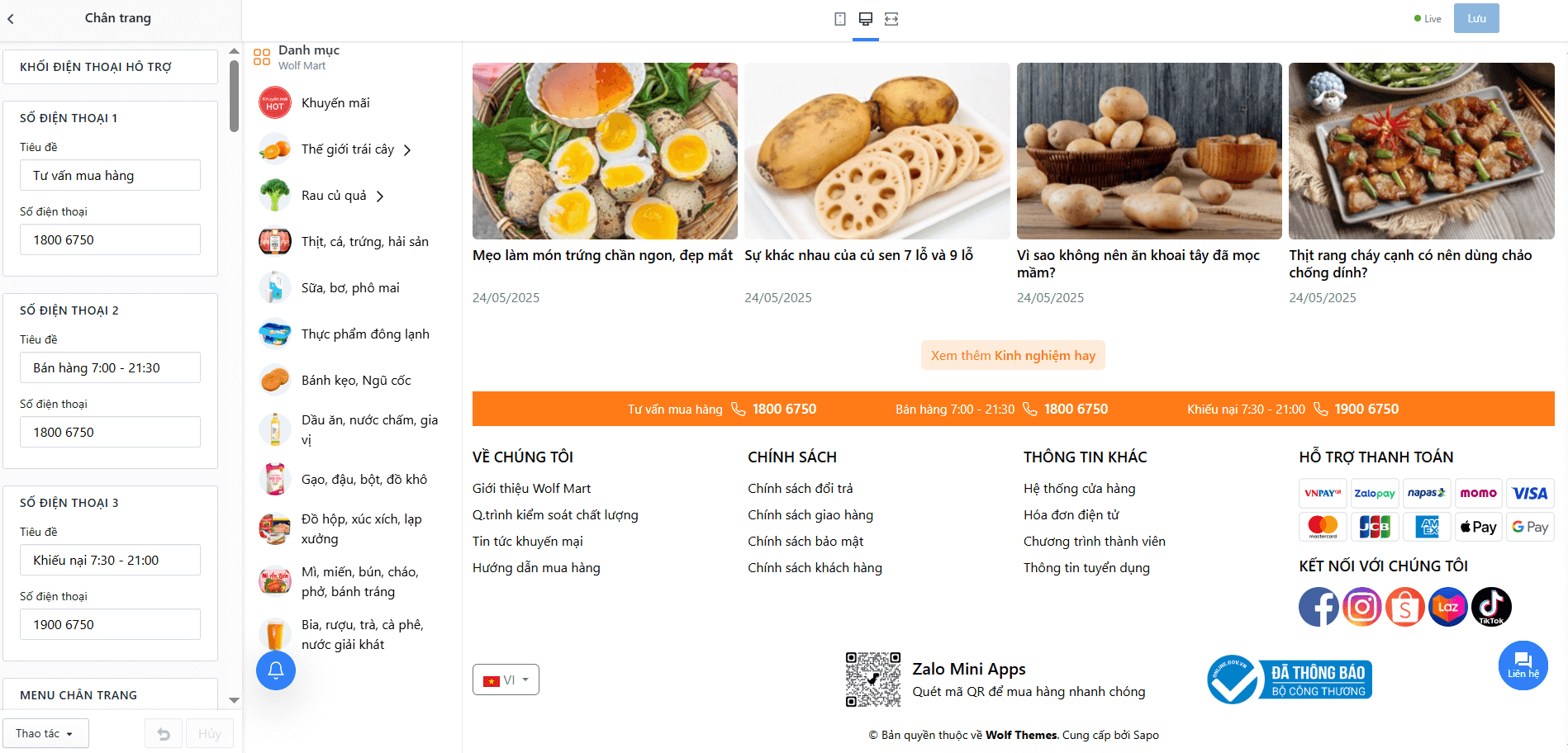Open Giới thiệu Wolf Mart link

pyautogui.click(x=532, y=489)
